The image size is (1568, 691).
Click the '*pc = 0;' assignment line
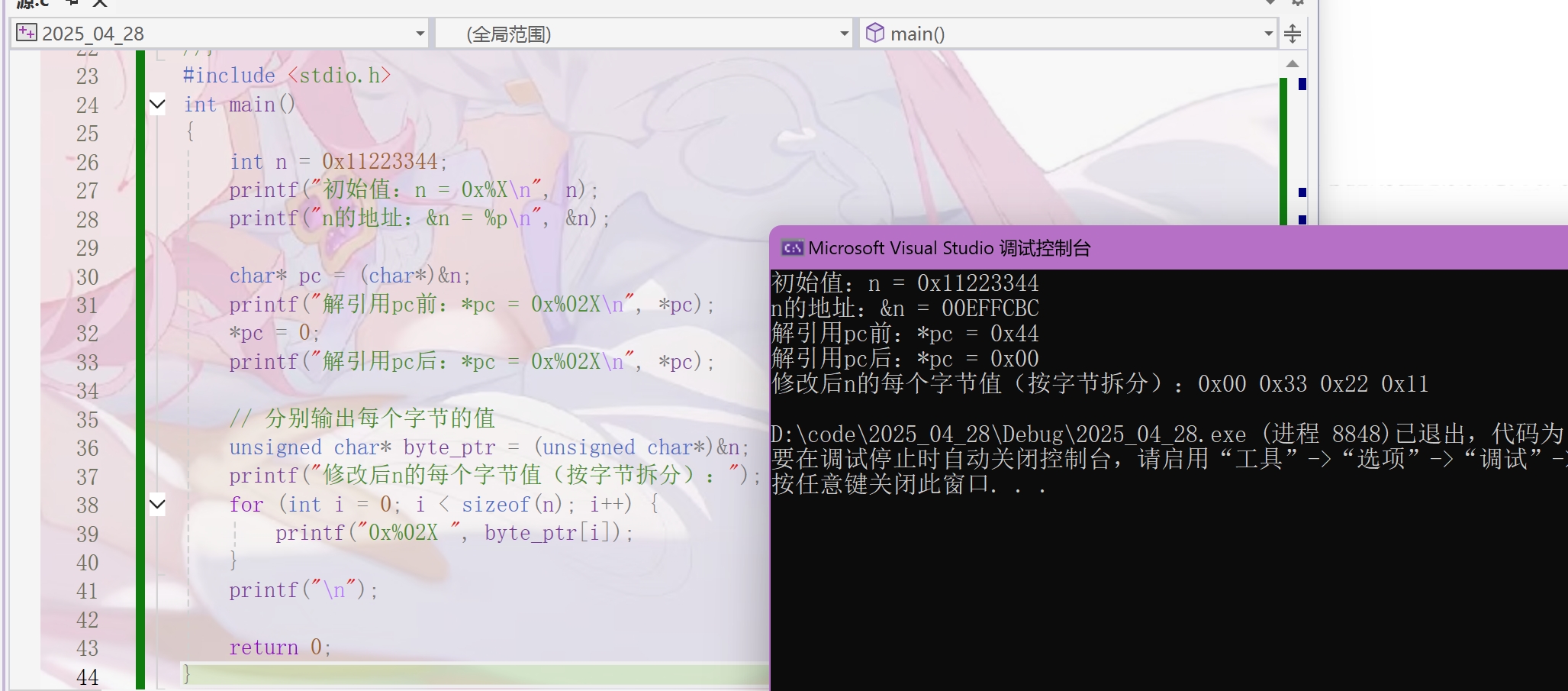tap(275, 333)
